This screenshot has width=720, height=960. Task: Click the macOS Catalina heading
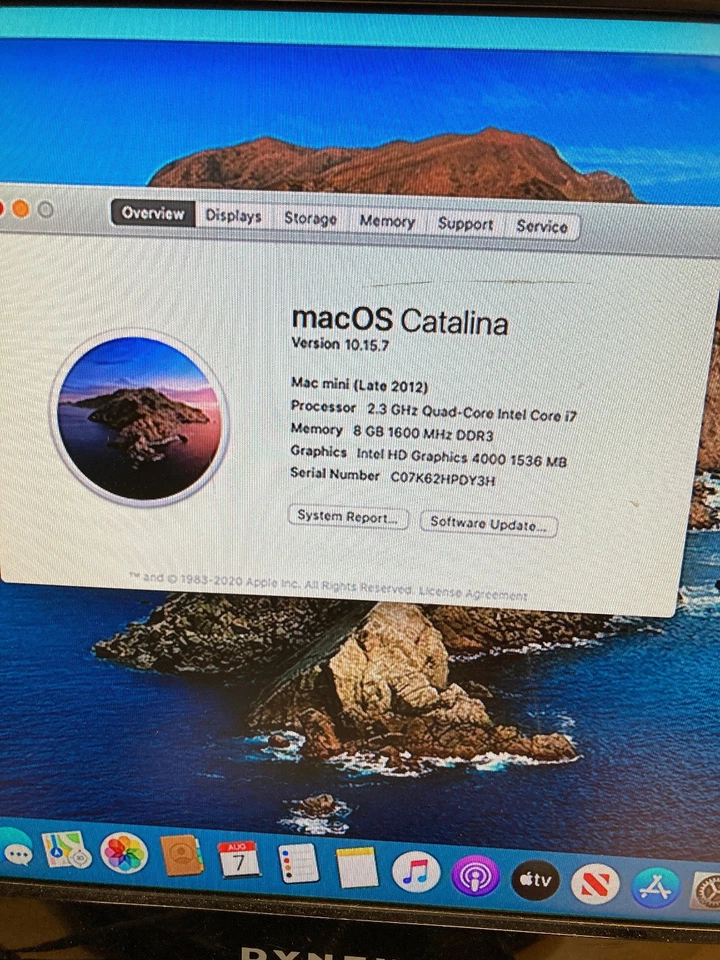400,320
